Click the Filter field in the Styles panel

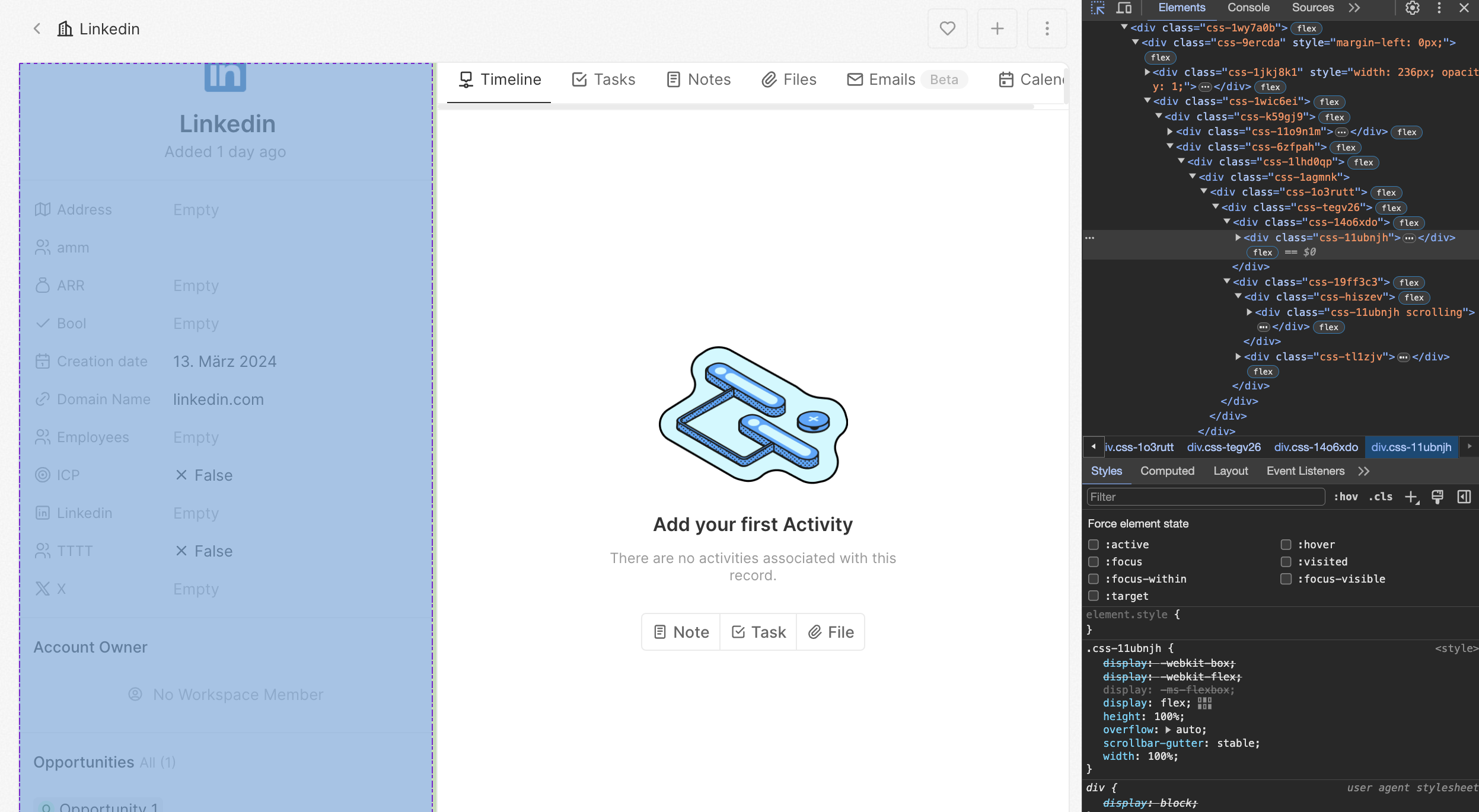tap(1204, 497)
